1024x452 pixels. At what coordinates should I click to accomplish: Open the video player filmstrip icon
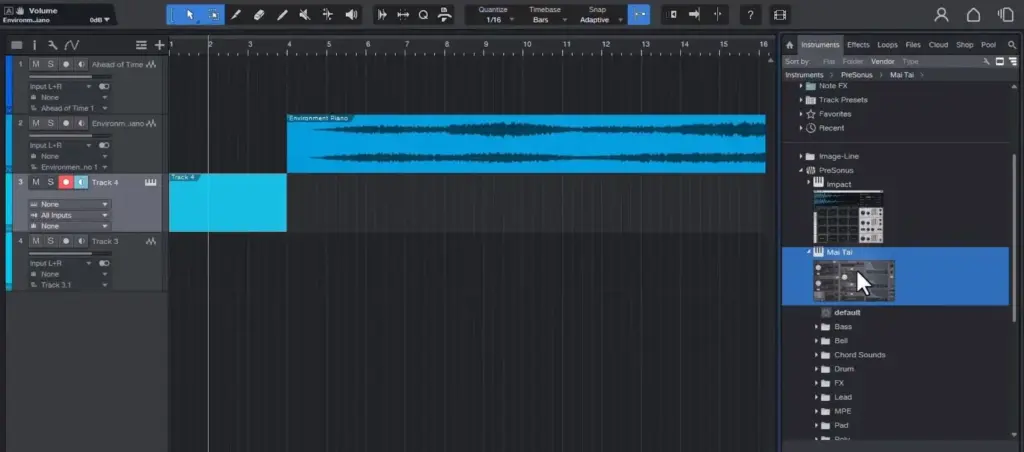click(x=779, y=14)
